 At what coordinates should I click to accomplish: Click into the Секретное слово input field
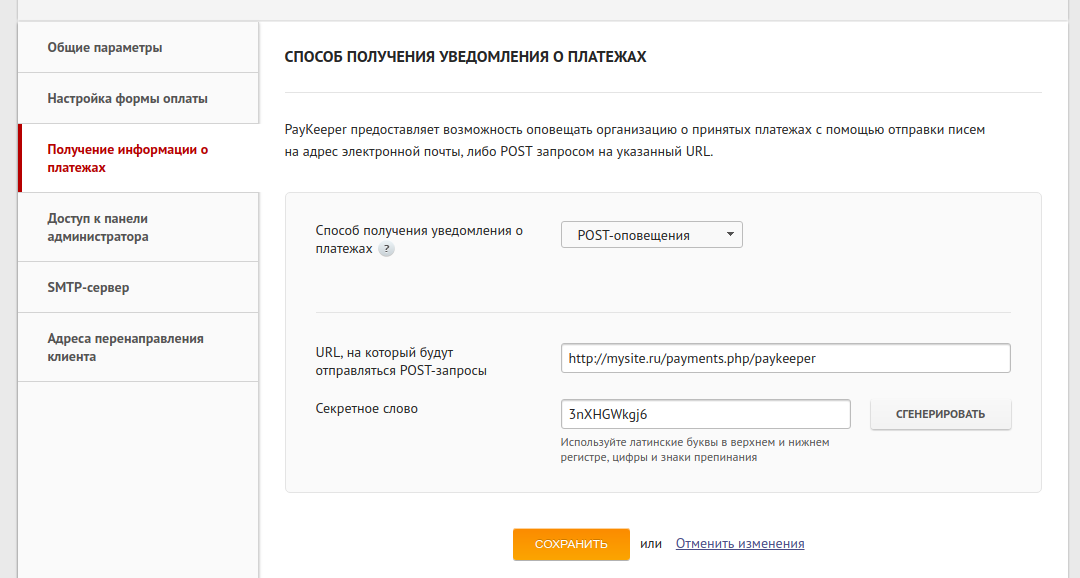705,414
